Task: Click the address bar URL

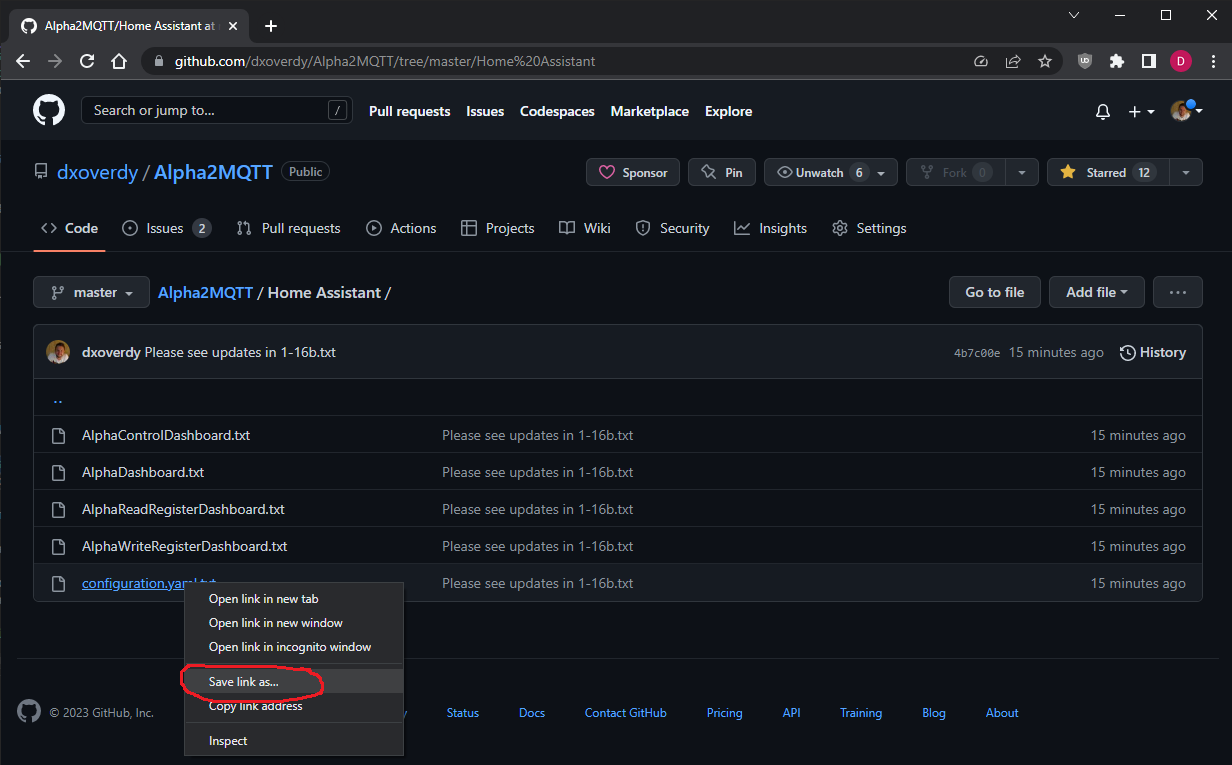Action: point(385,61)
